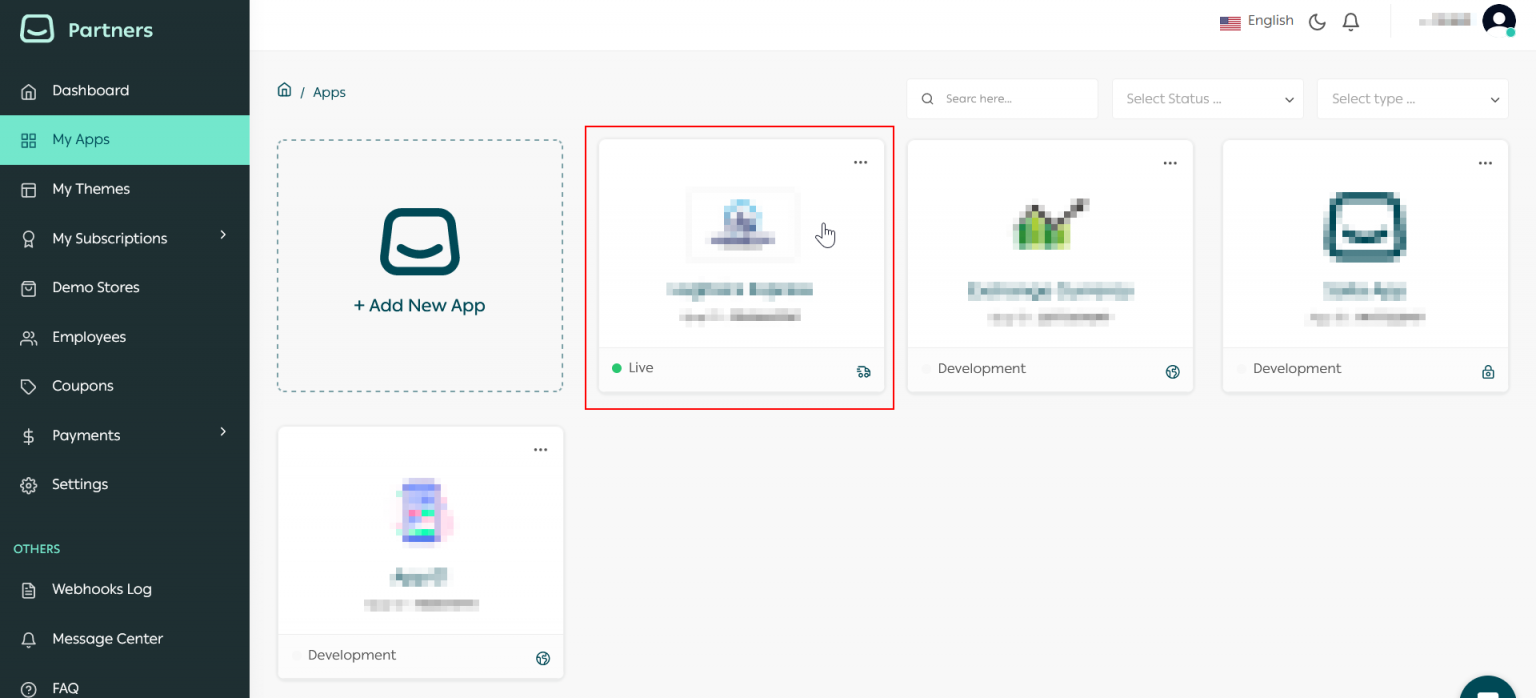Open the FAQ page
Viewport: 1536px width, 698px height.
[x=65, y=687]
